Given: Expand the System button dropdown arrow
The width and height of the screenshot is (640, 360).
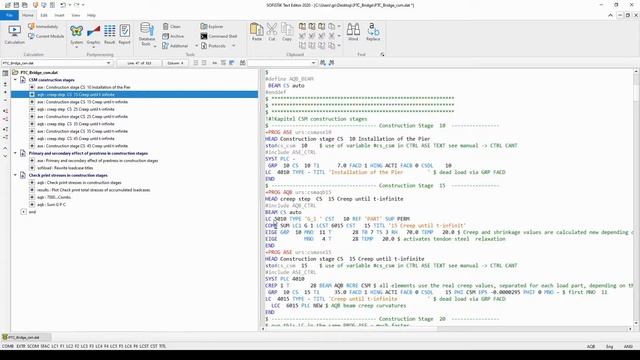Looking at the screenshot, I should pyautogui.click(x=76, y=47).
